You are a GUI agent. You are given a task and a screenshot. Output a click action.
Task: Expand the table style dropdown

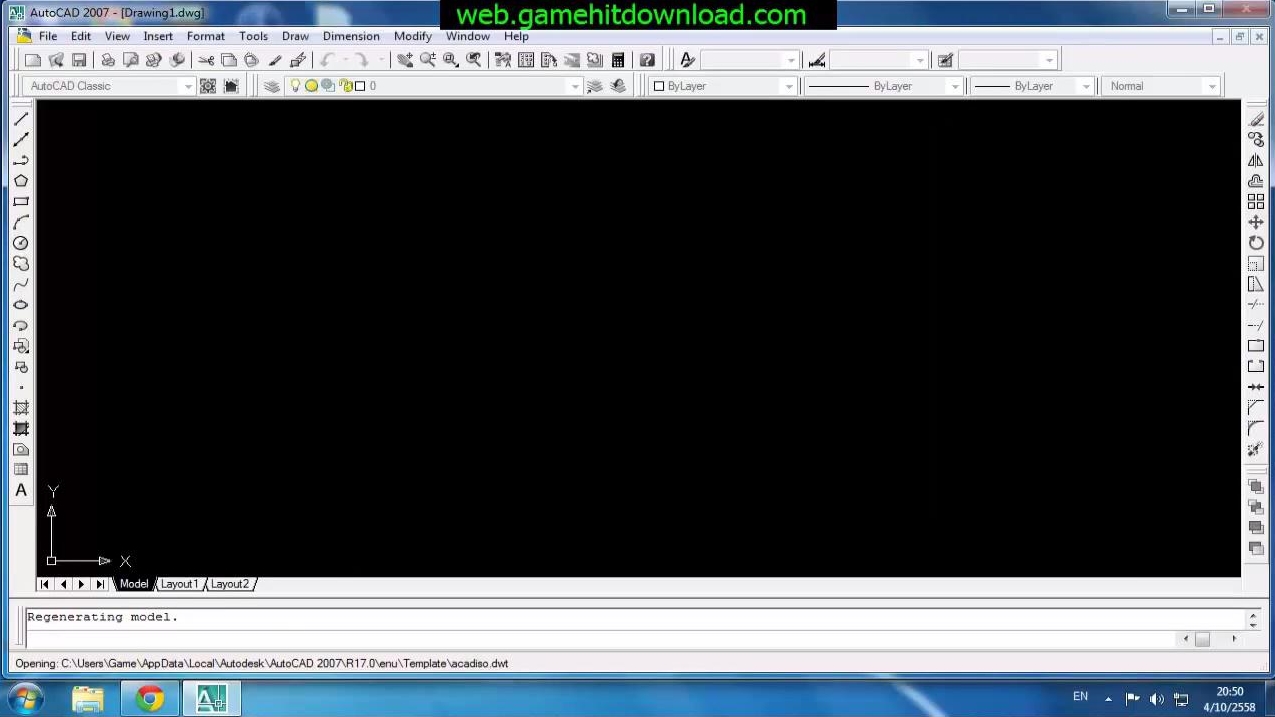tap(1049, 60)
